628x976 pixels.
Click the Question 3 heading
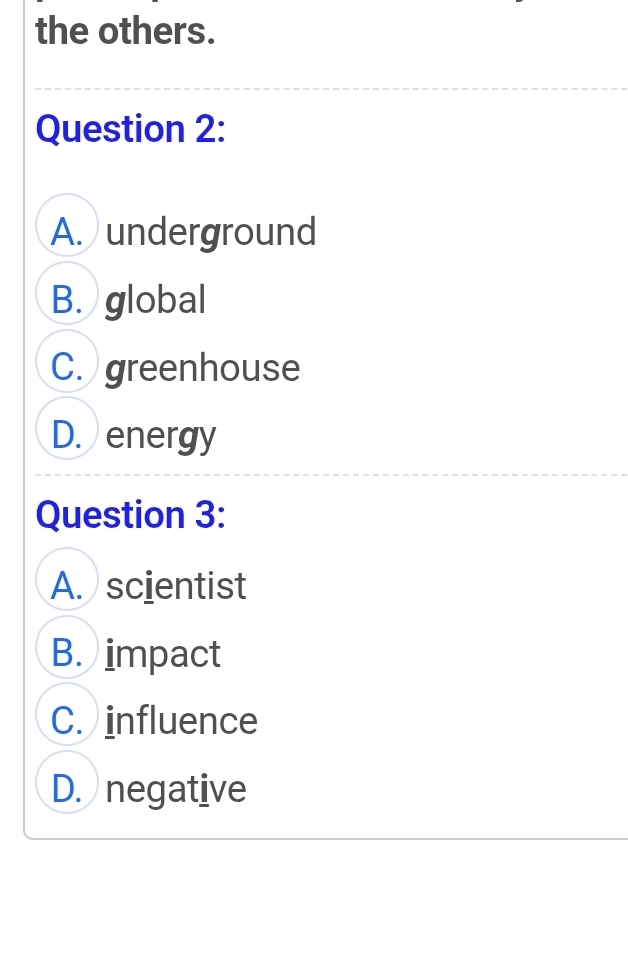[131, 515]
